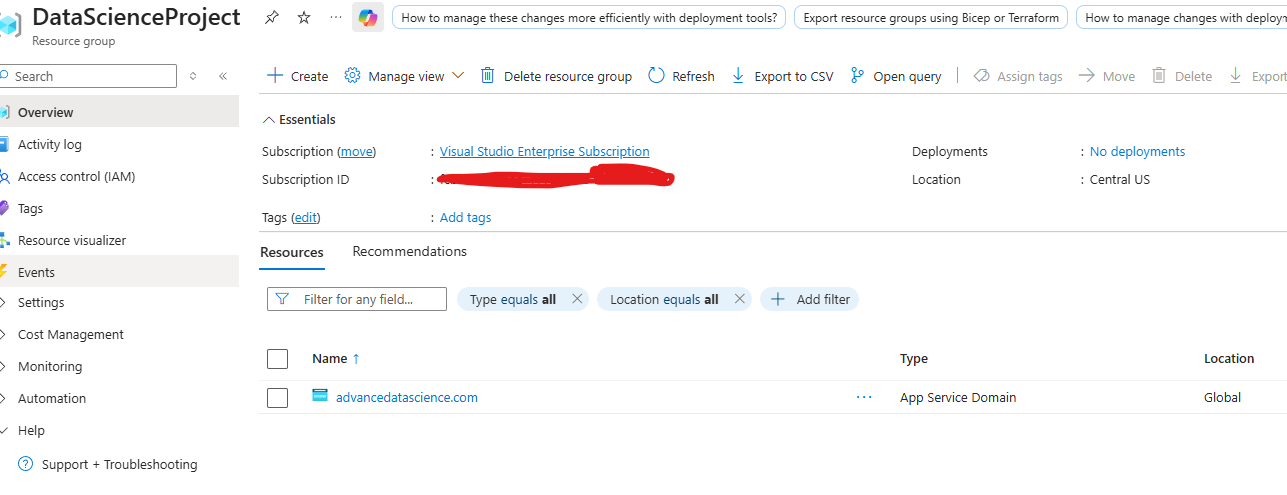Click the Manage view gear icon
Viewport: 1287px width, 495px height.
tap(352, 76)
